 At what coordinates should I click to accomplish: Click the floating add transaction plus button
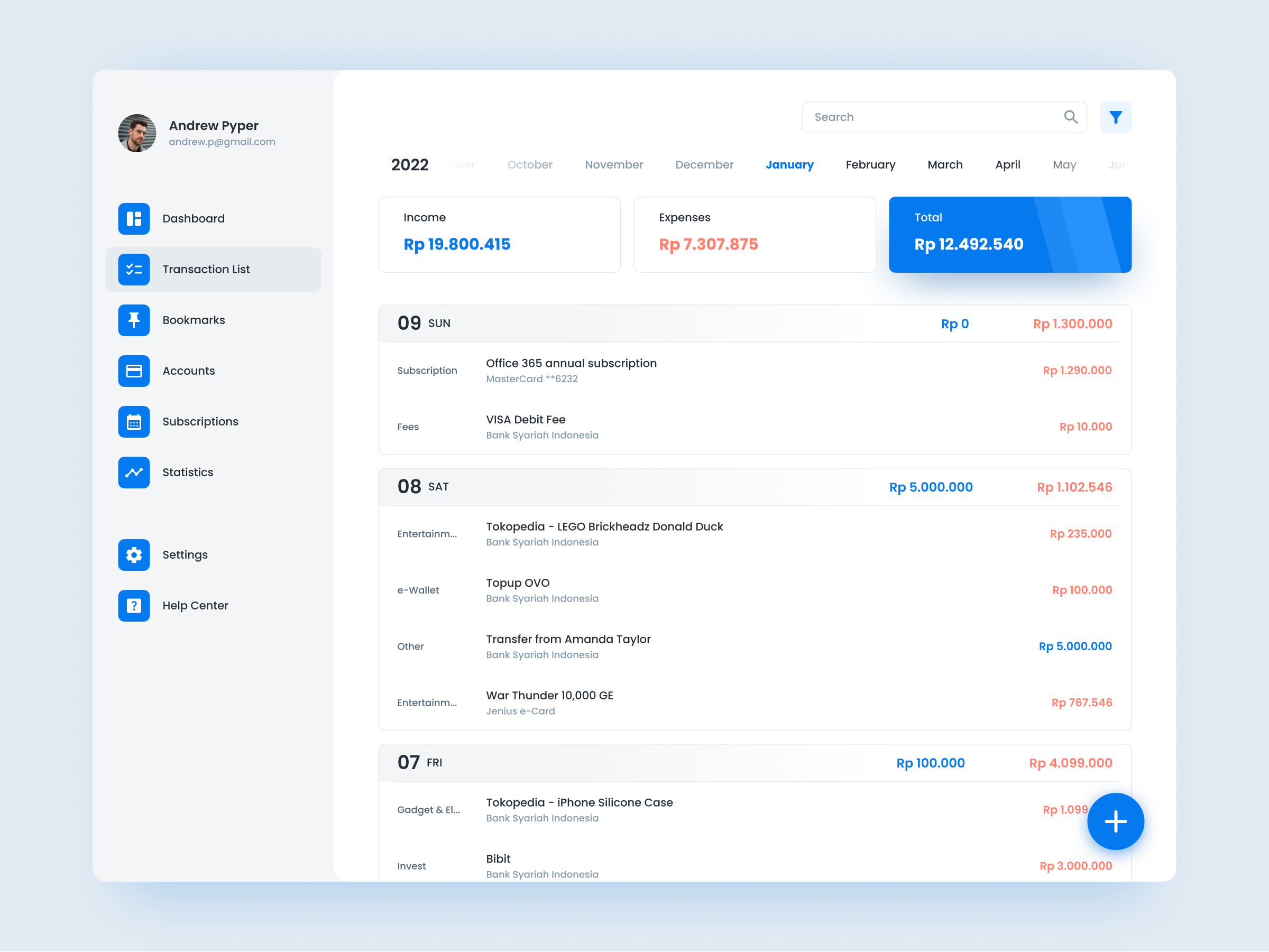(1115, 821)
